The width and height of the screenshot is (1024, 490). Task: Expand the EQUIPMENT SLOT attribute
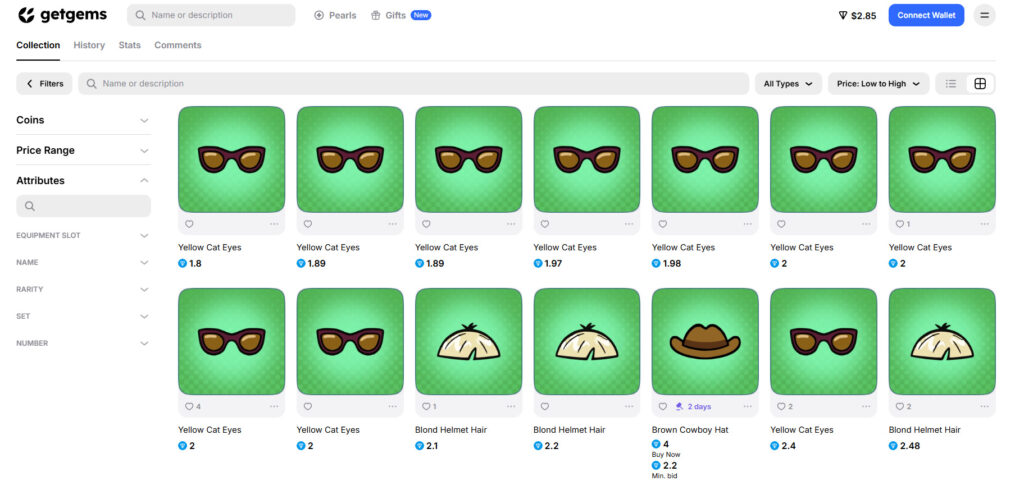(x=84, y=235)
